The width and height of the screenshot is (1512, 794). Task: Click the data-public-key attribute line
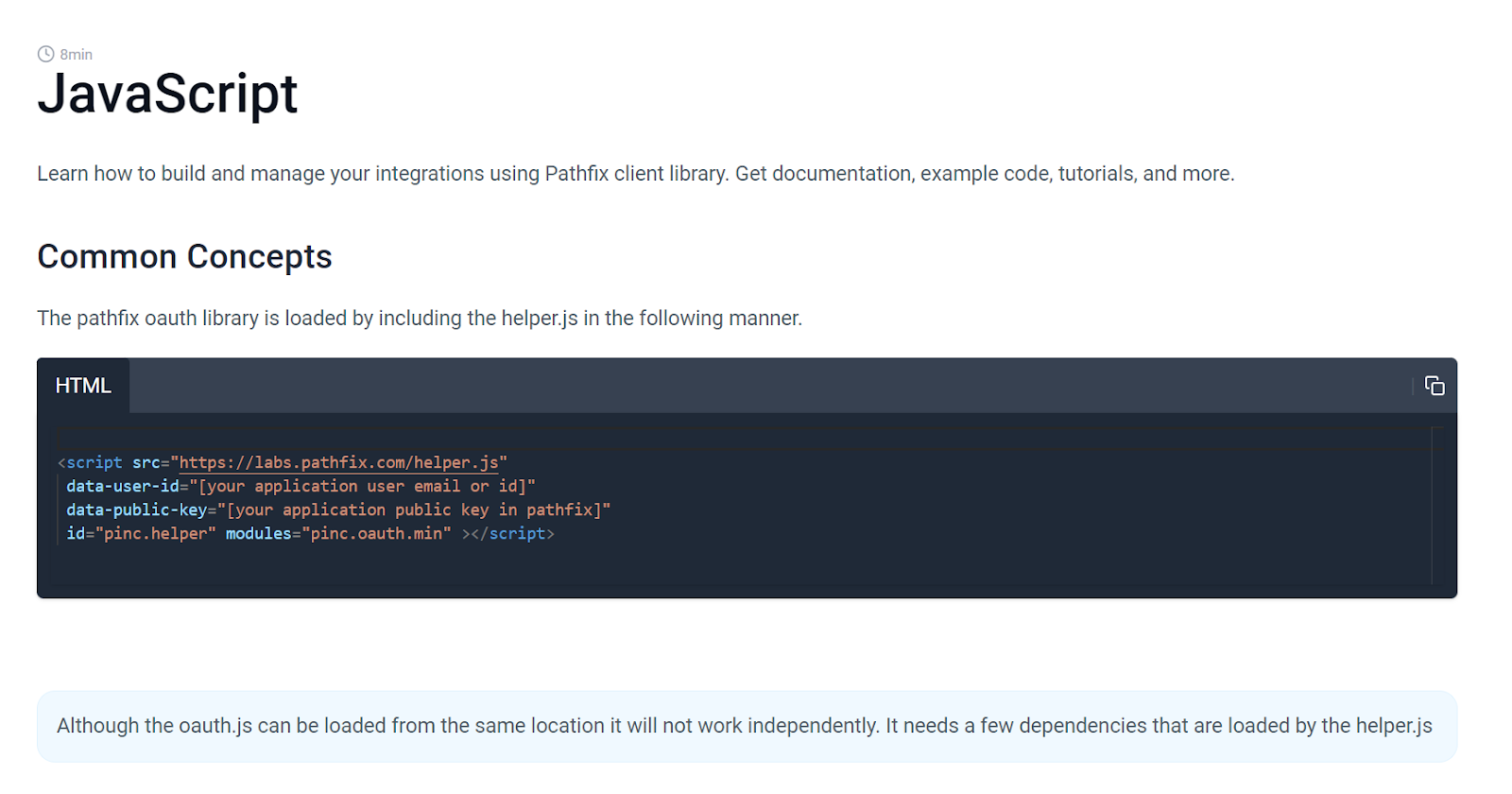click(x=338, y=509)
